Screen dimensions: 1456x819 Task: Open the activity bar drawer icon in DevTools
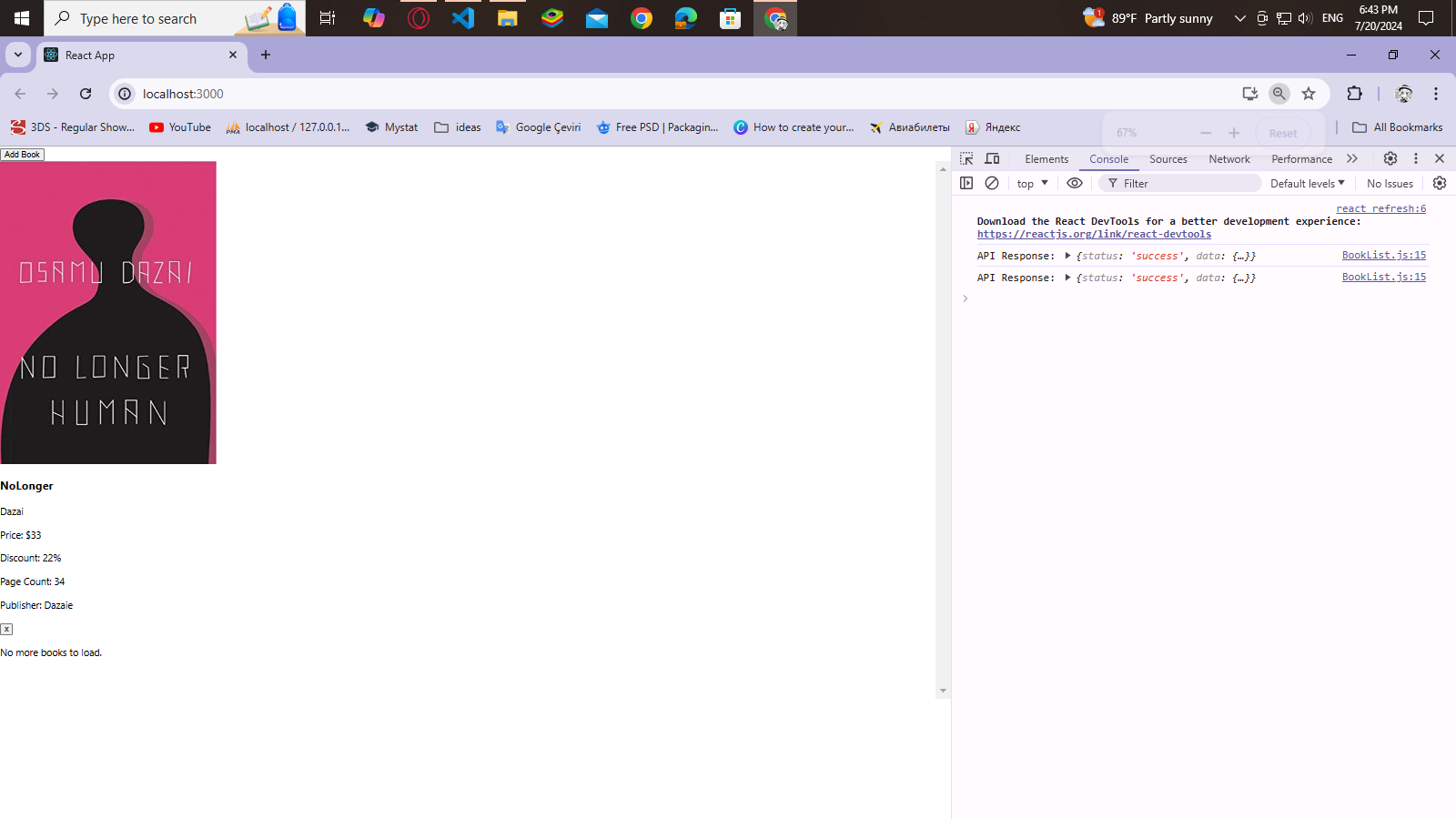tap(966, 183)
